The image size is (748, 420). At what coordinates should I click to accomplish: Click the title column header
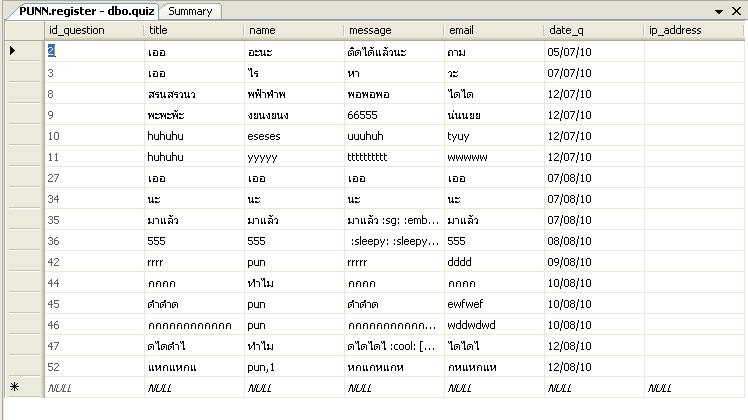tap(194, 31)
